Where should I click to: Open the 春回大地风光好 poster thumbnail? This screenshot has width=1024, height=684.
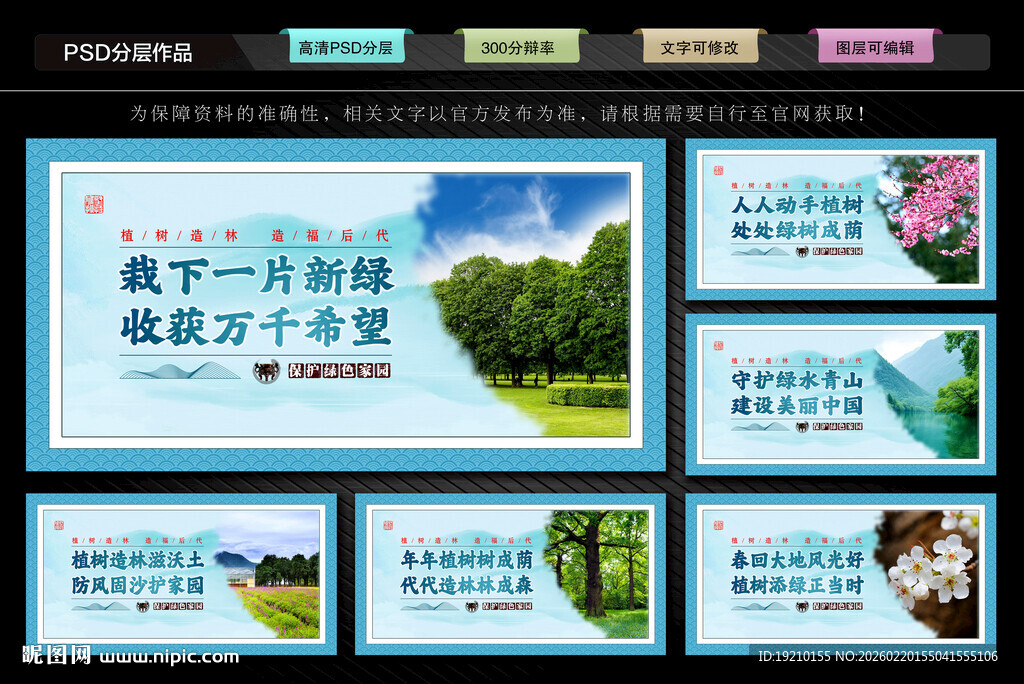(840, 574)
